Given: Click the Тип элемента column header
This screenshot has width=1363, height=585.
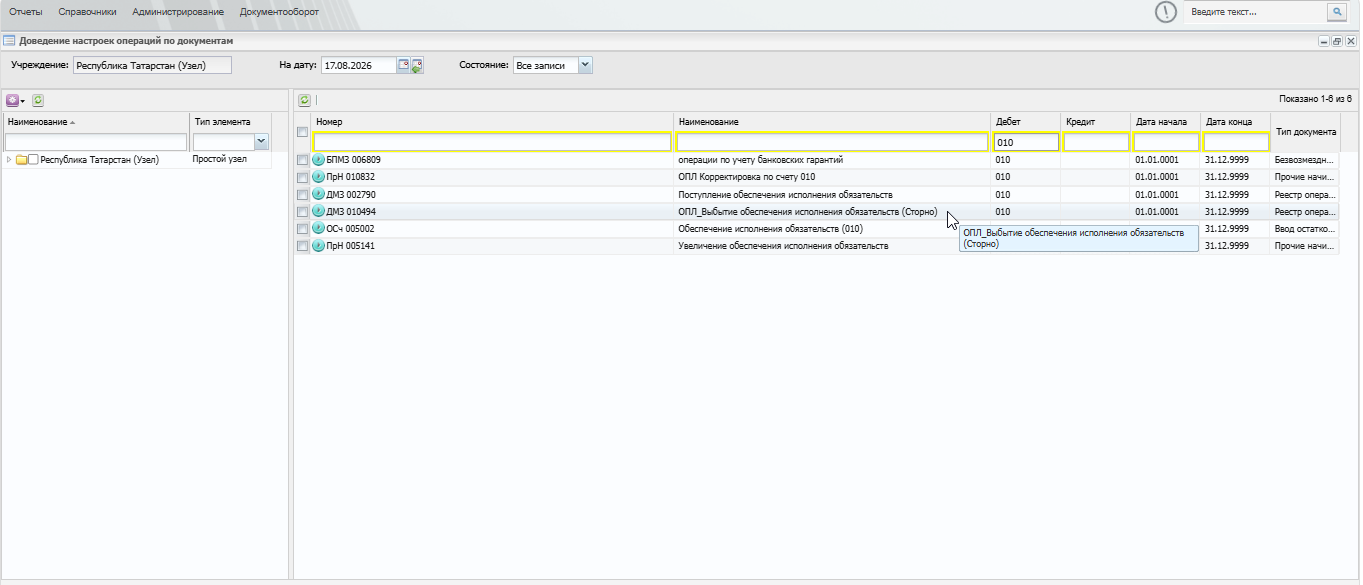Looking at the screenshot, I should pos(230,122).
